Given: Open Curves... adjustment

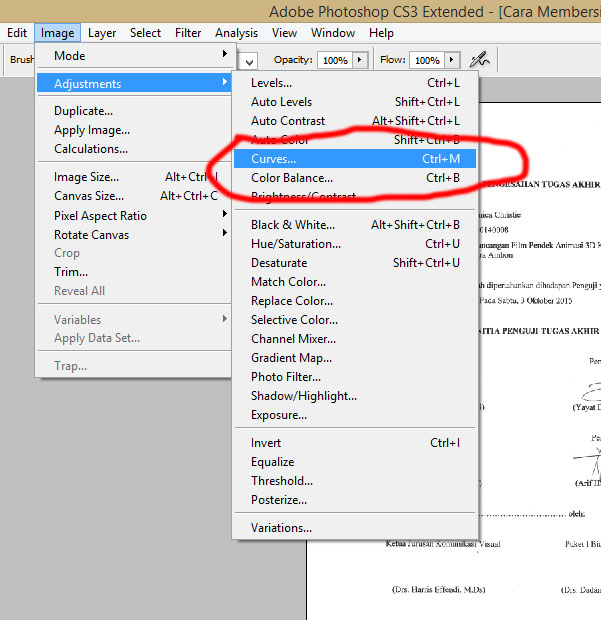Looking at the screenshot, I should pyautogui.click(x=355, y=159).
